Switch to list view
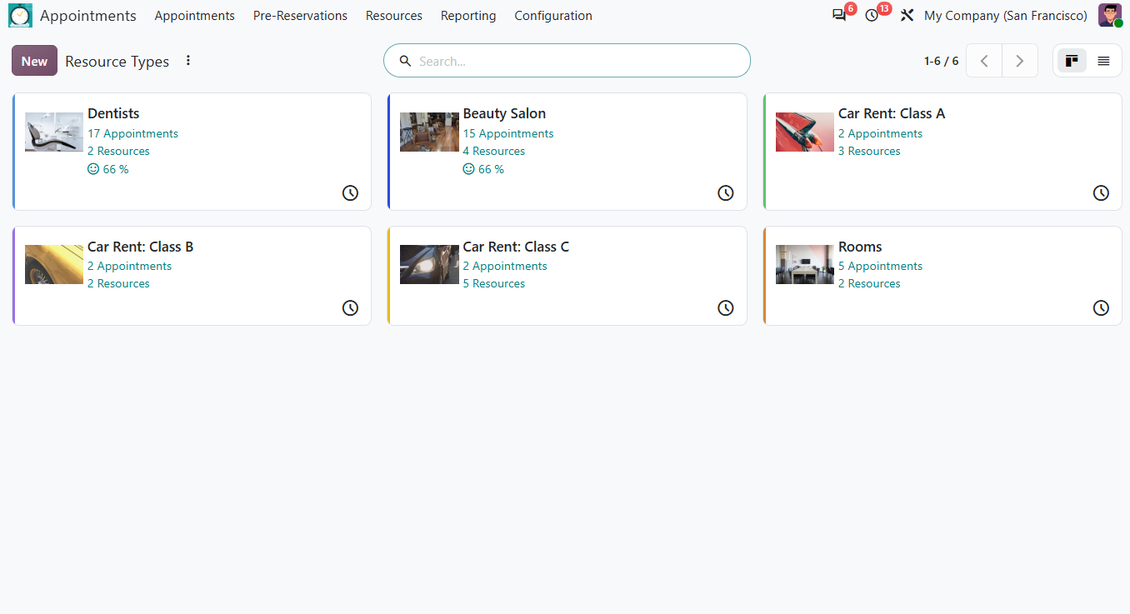Viewport: 1130px width, 614px height. (x=1103, y=61)
